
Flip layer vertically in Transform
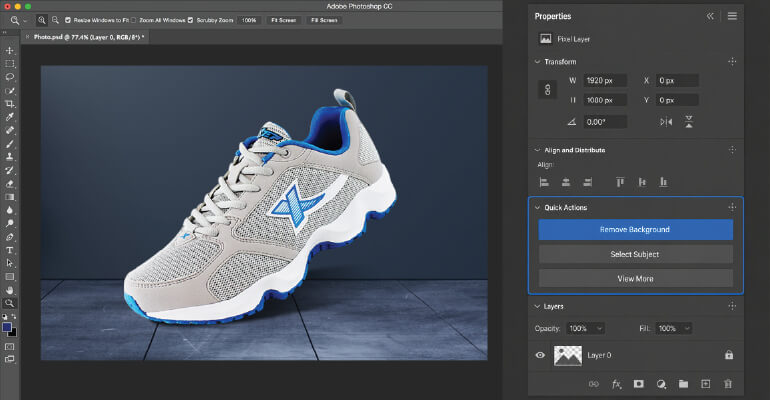pyautogui.click(x=689, y=122)
